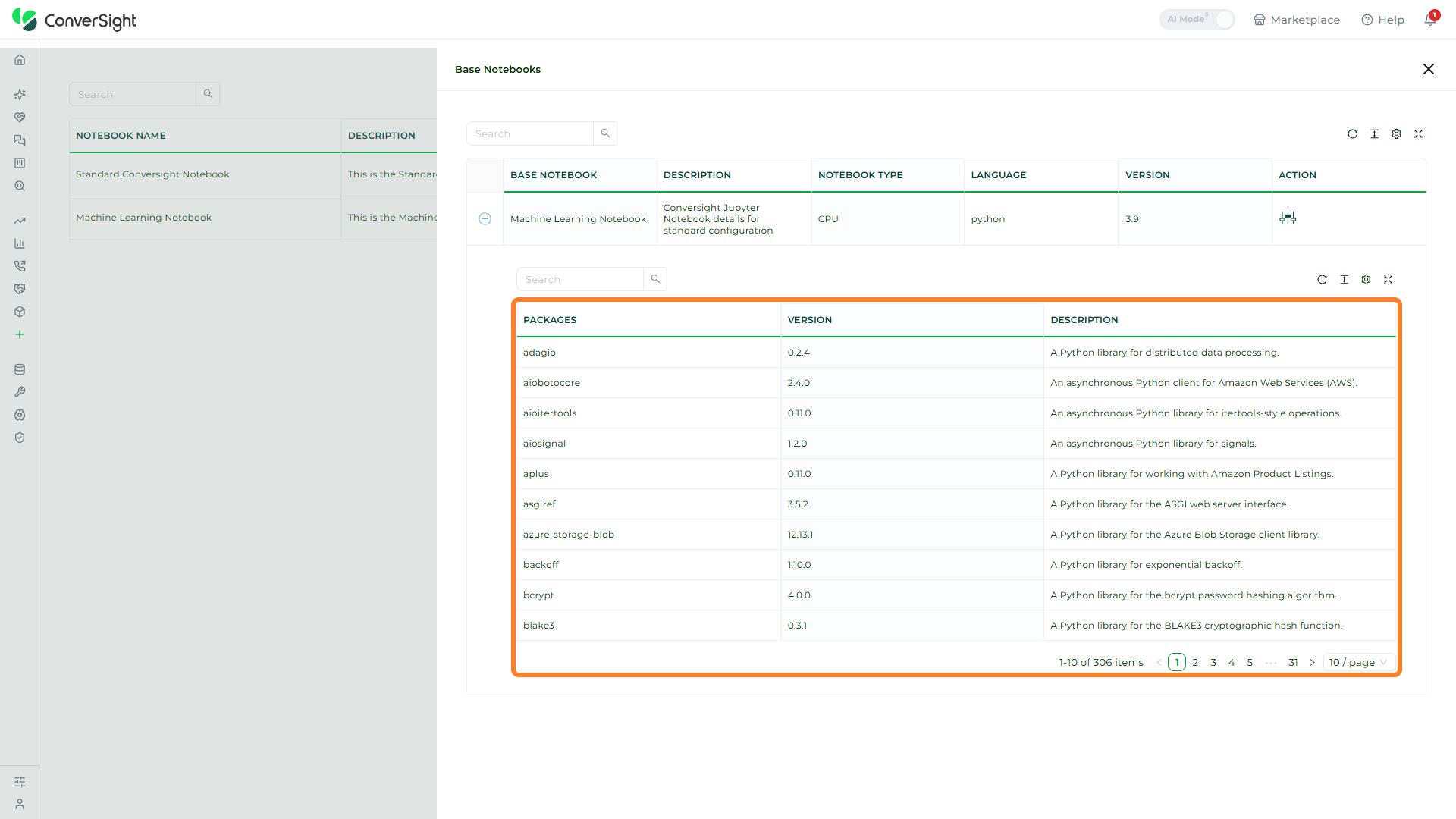Expand packages table to fullscreen
Viewport: 1456px width, 819px height.
[x=1388, y=280]
